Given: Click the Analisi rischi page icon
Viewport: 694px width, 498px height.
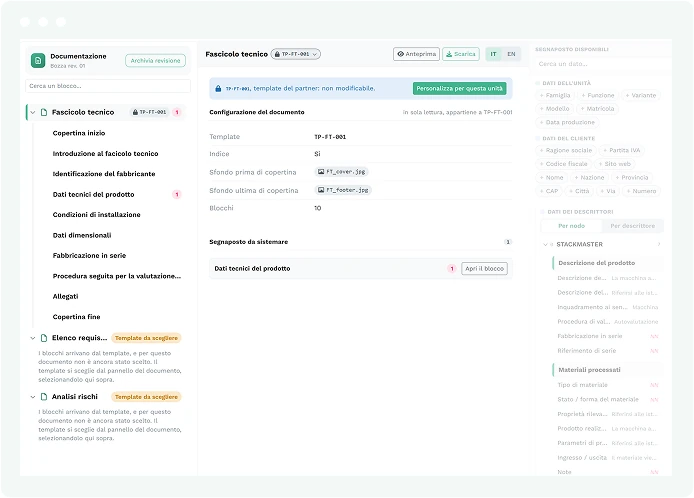Looking at the screenshot, I should click(44, 397).
